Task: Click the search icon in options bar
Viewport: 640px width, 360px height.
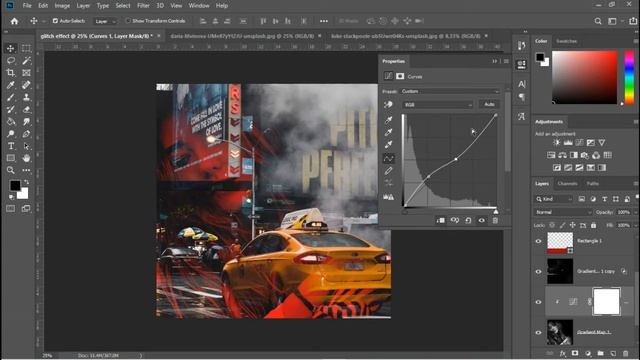Action: pos(598,21)
